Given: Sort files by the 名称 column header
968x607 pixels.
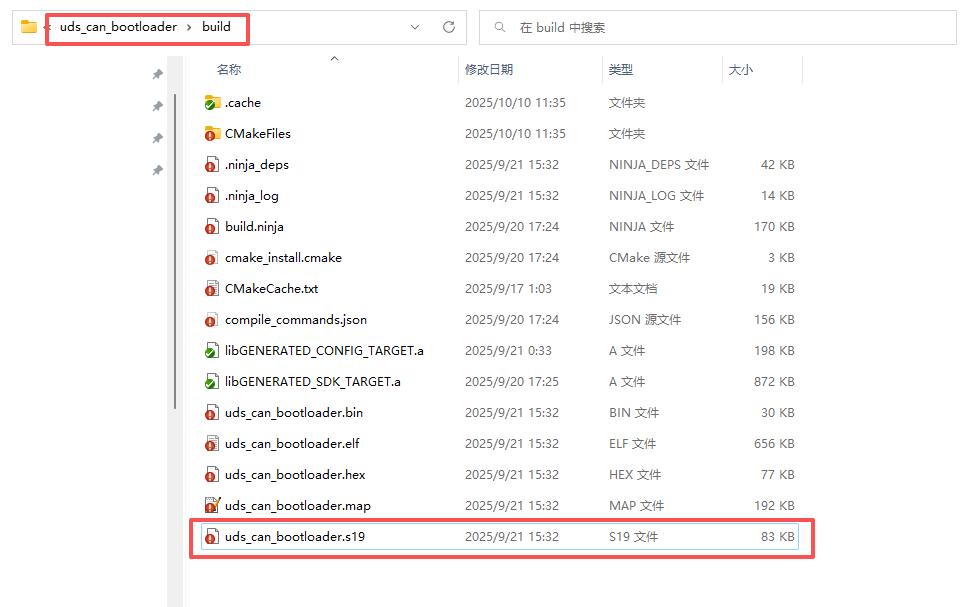Looking at the screenshot, I should [x=229, y=70].
